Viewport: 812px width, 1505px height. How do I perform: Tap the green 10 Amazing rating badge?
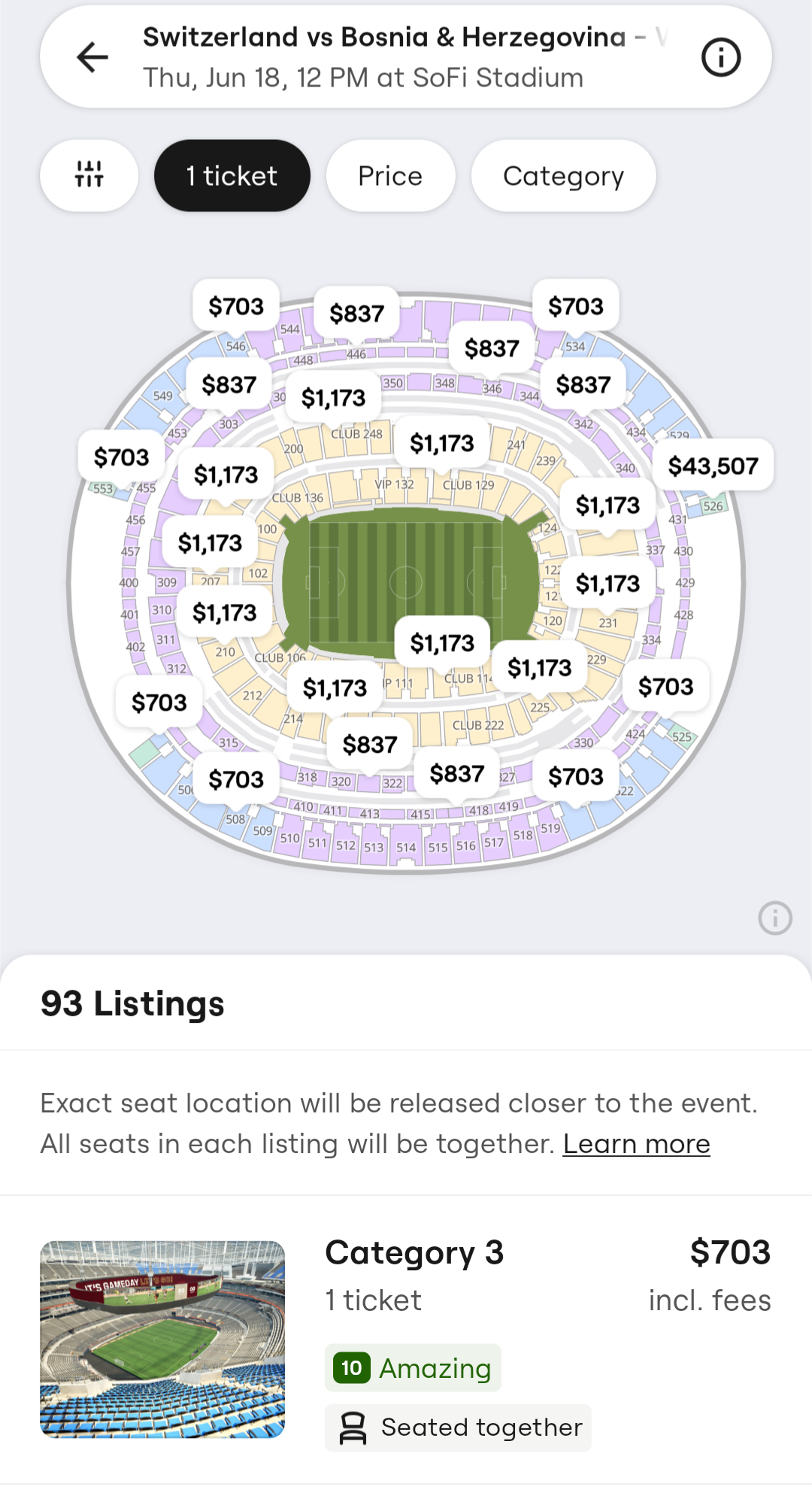[413, 1367]
